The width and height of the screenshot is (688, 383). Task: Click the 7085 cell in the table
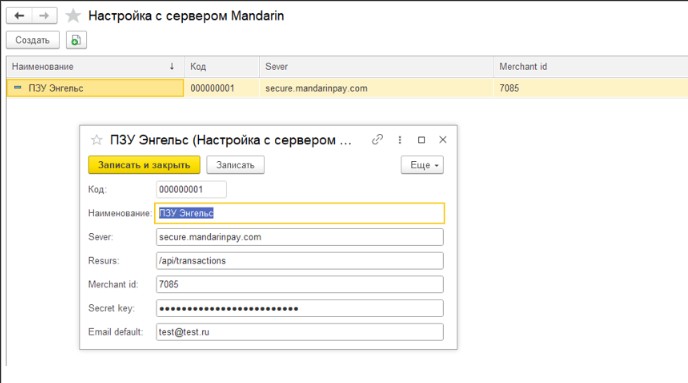pos(591,88)
